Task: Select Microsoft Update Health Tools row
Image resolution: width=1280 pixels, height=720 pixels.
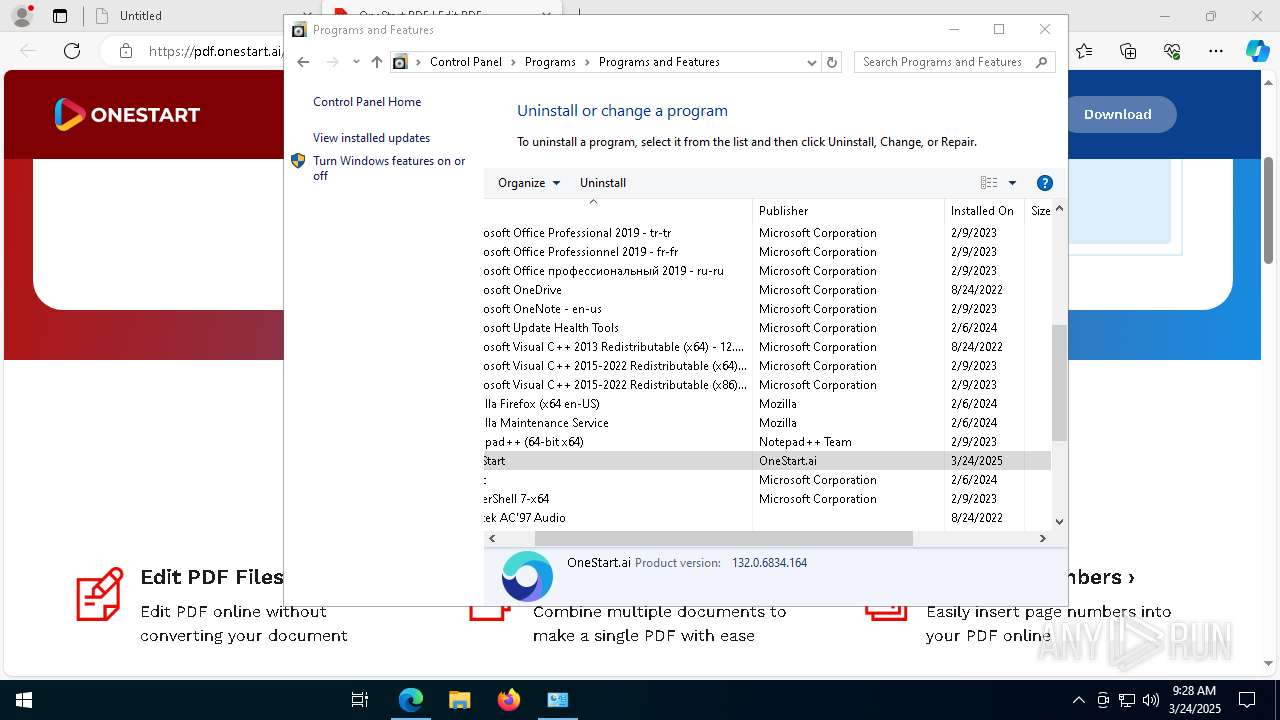Action: pos(767,328)
